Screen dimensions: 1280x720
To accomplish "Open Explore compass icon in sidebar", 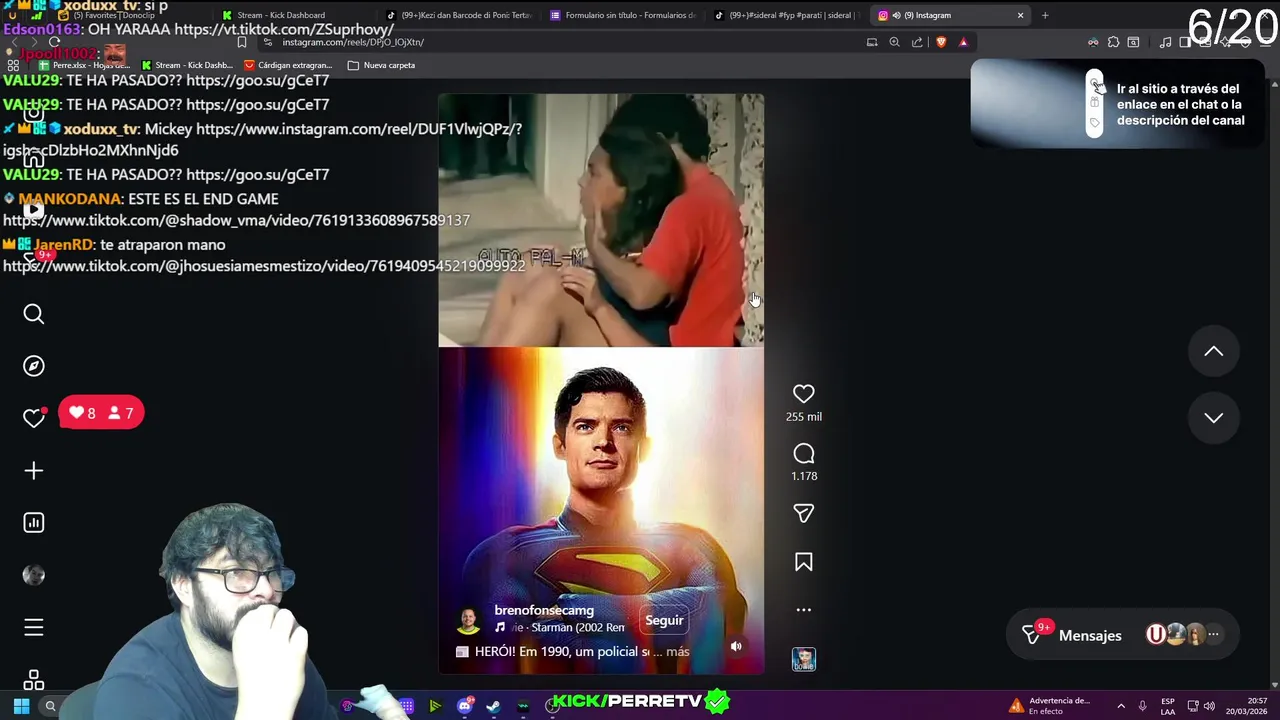I will click(x=34, y=366).
